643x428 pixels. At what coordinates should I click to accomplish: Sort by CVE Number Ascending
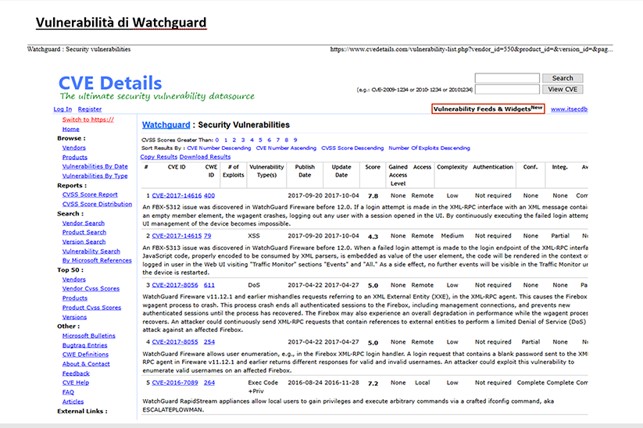286,148
